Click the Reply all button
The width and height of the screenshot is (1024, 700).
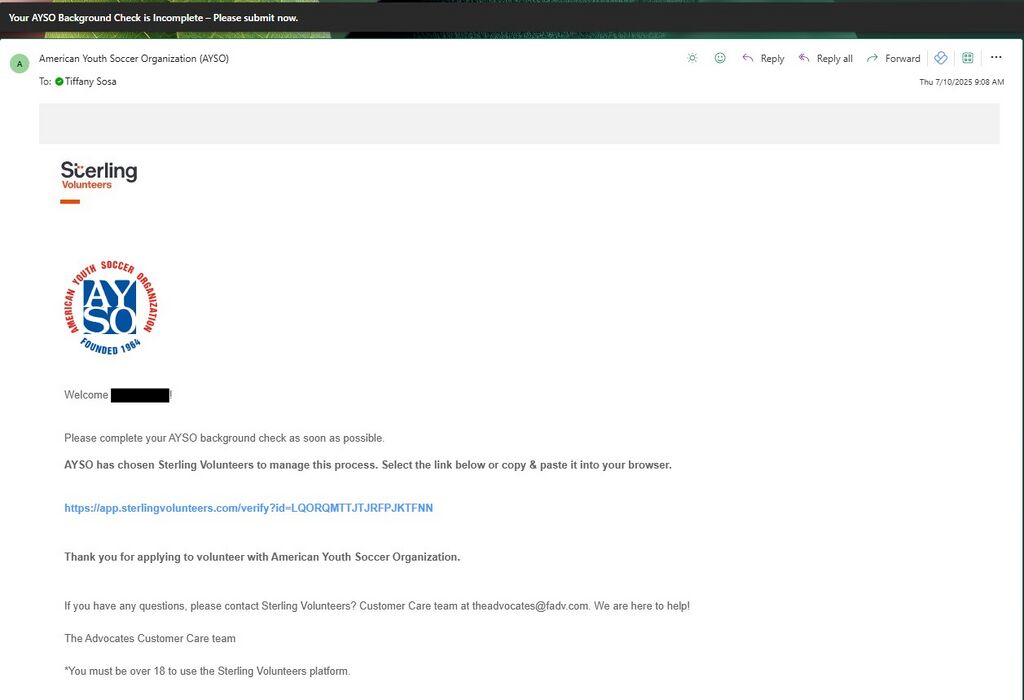point(825,59)
